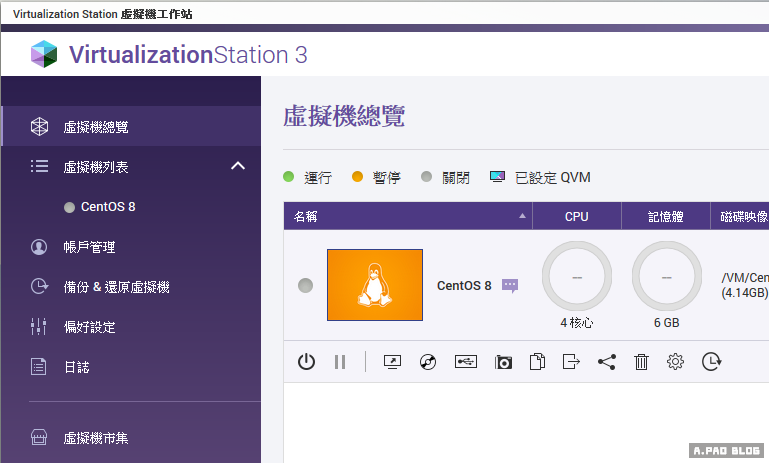
Task: Click the clock-arrow scheduling icon in VM toolbar
Action: click(x=711, y=362)
